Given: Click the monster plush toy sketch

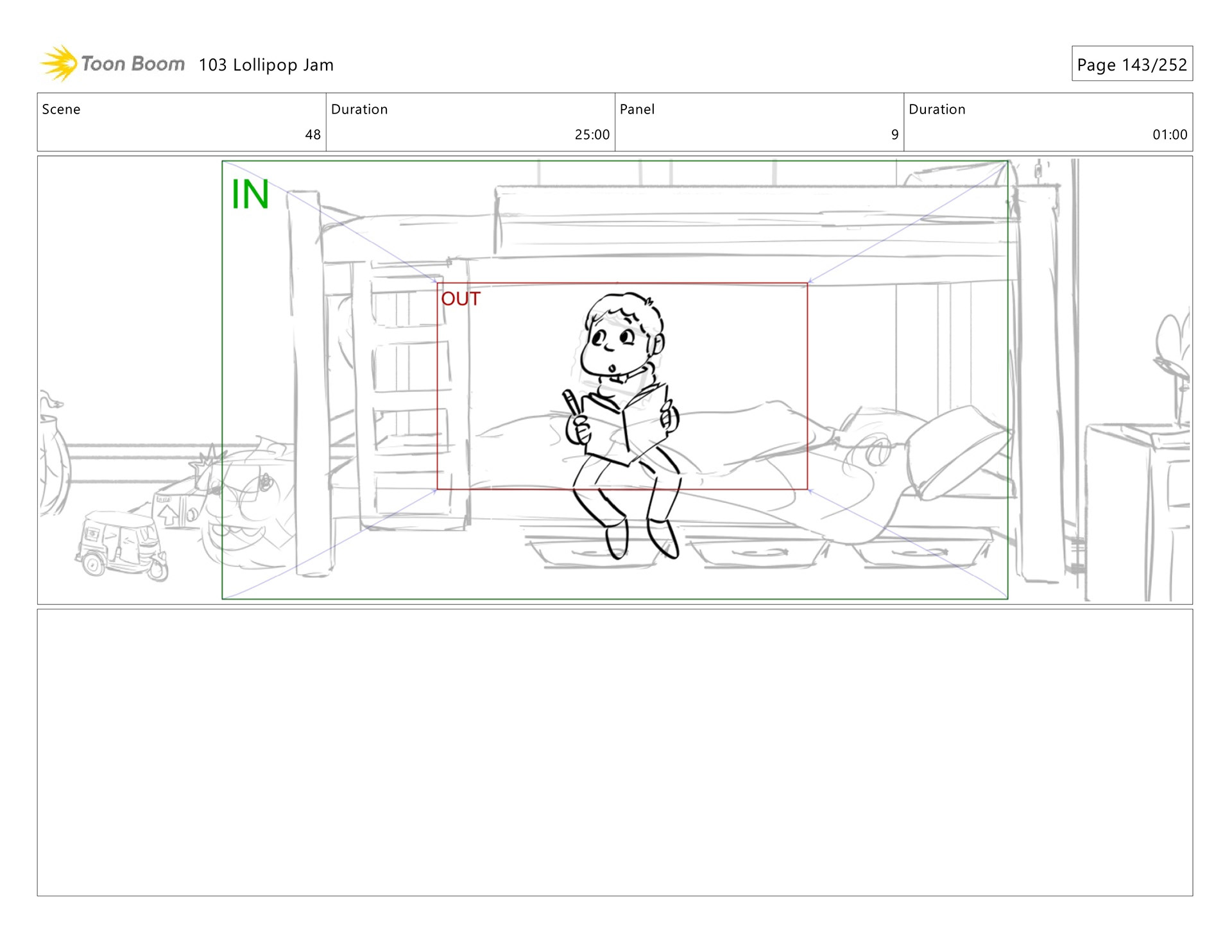Looking at the screenshot, I should click(x=247, y=513).
